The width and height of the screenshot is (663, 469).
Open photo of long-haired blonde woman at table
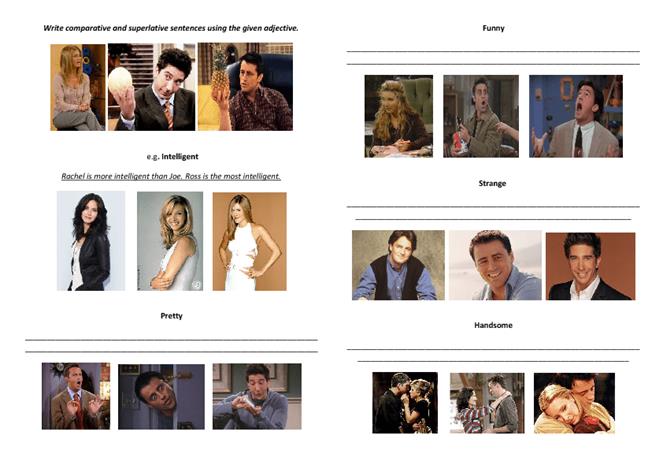click(x=399, y=116)
